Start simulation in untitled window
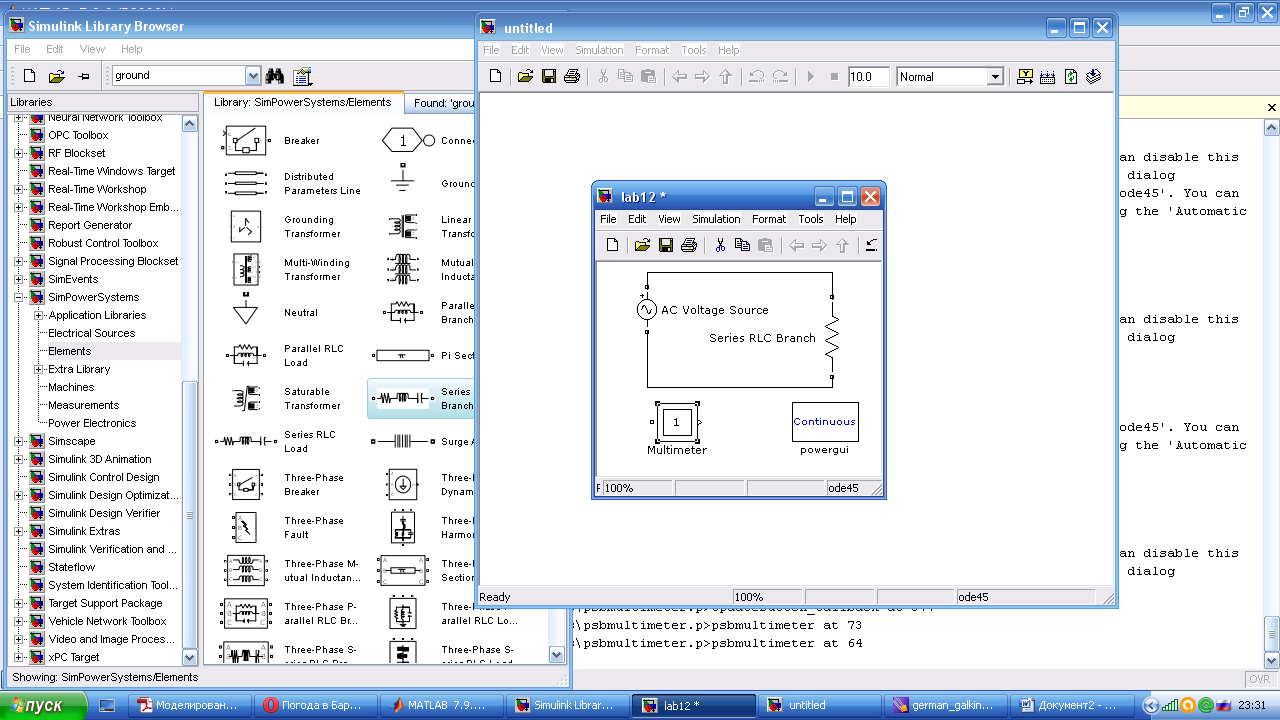Image resolution: width=1280 pixels, height=720 pixels. 811,76
